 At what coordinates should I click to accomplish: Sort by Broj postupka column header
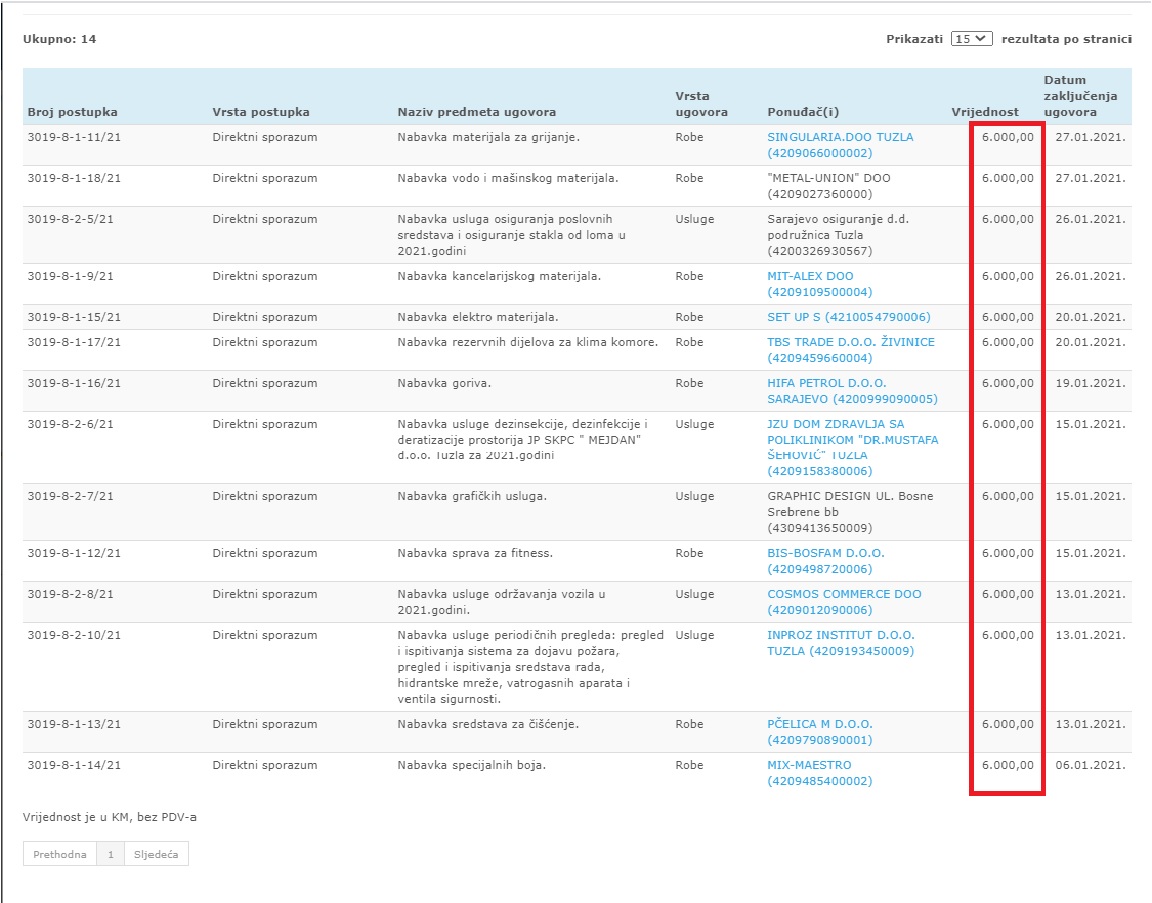72,112
